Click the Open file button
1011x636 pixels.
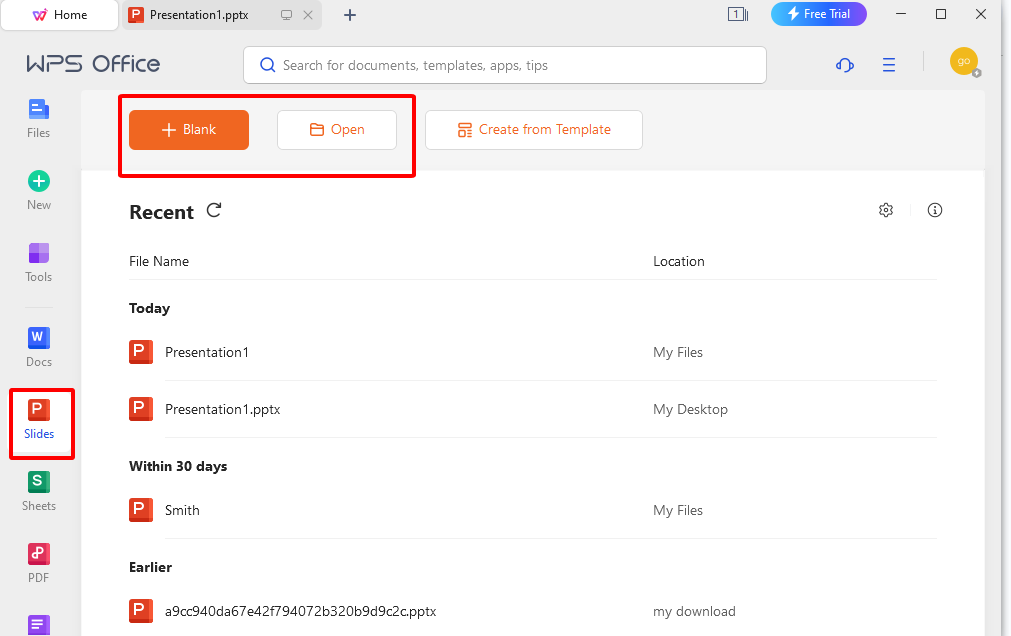[x=337, y=130]
